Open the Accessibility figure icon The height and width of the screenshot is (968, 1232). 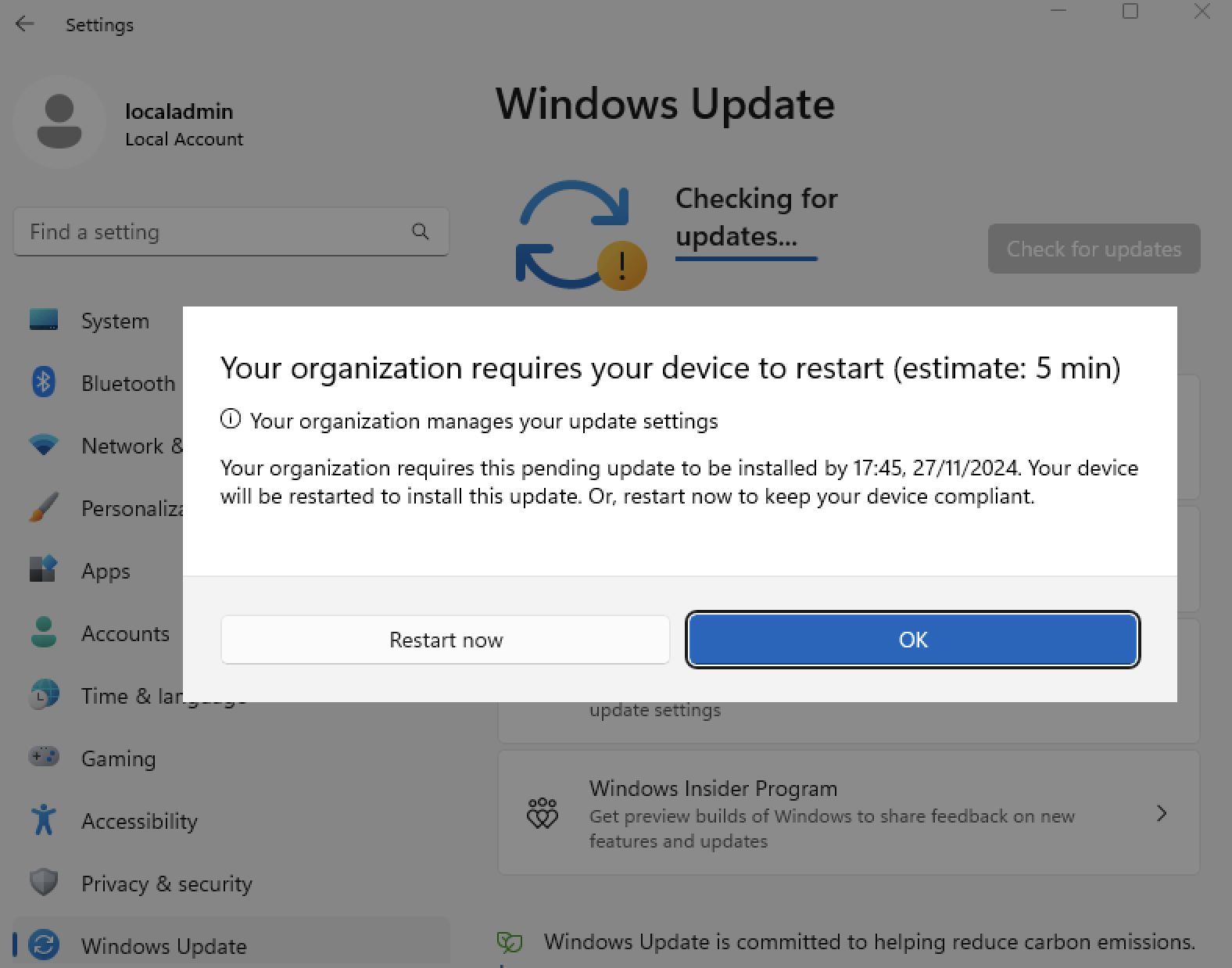pos(44,819)
